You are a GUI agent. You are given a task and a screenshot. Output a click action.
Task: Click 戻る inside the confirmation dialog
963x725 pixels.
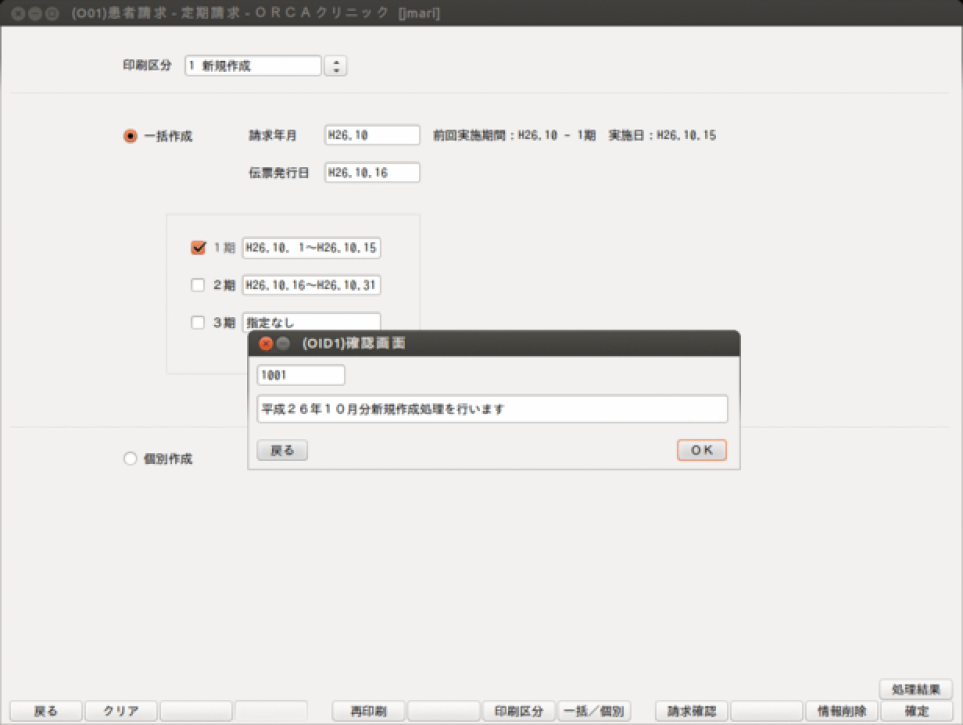click(x=282, y=450)
